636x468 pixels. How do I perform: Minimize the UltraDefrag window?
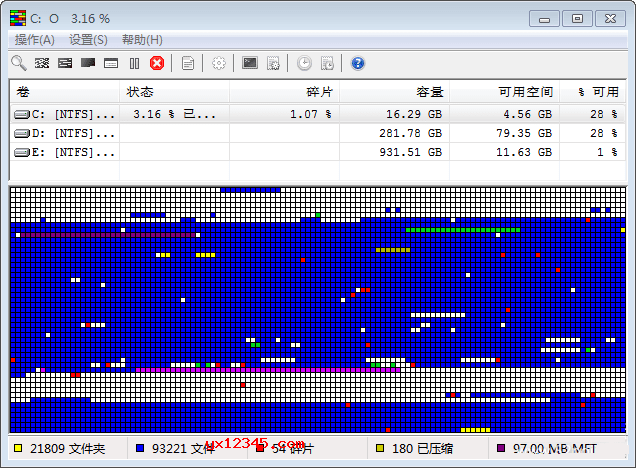click(x=544, y=19)
